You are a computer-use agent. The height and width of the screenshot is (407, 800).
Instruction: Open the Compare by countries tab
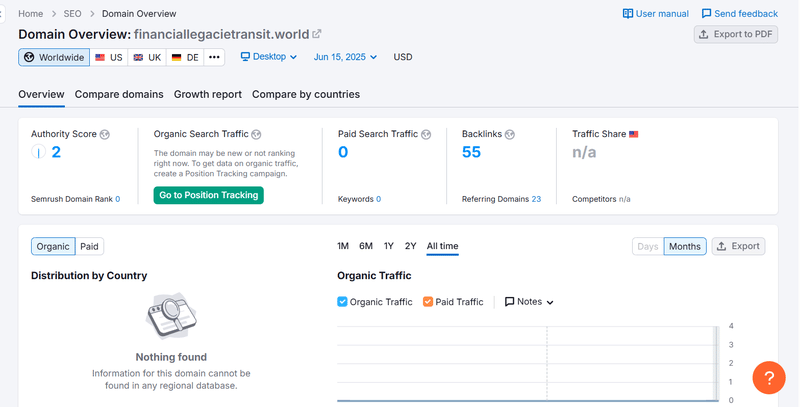pyautogui.click(x=306, y=94)
